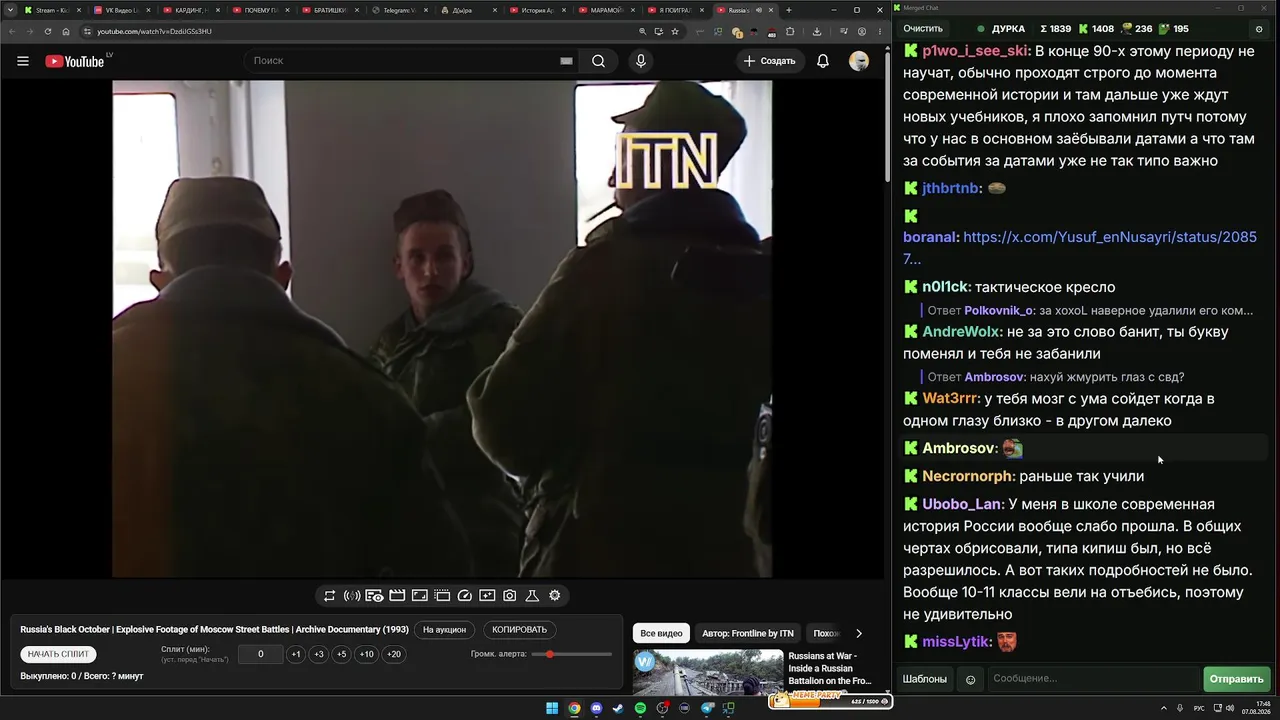Click the Сплит minutes number field

coord(261,654)
